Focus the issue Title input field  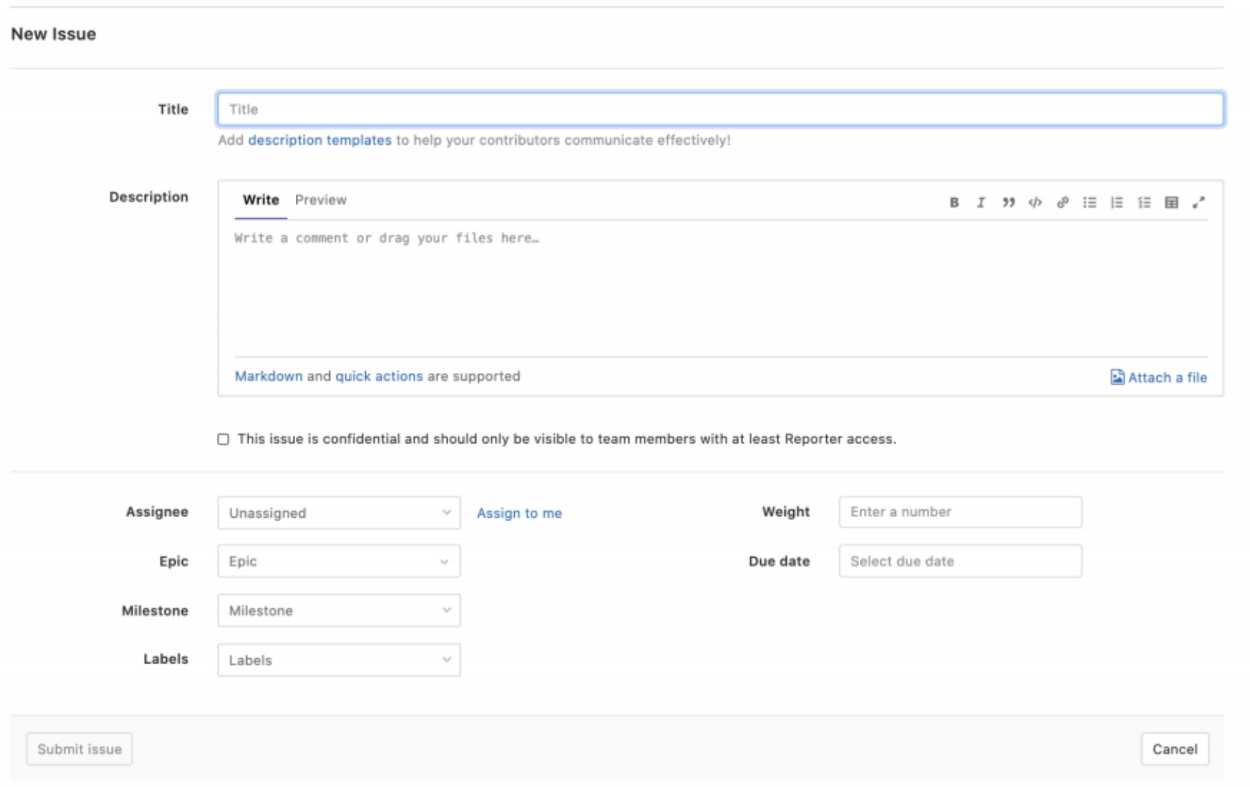(x=720, y=110)
